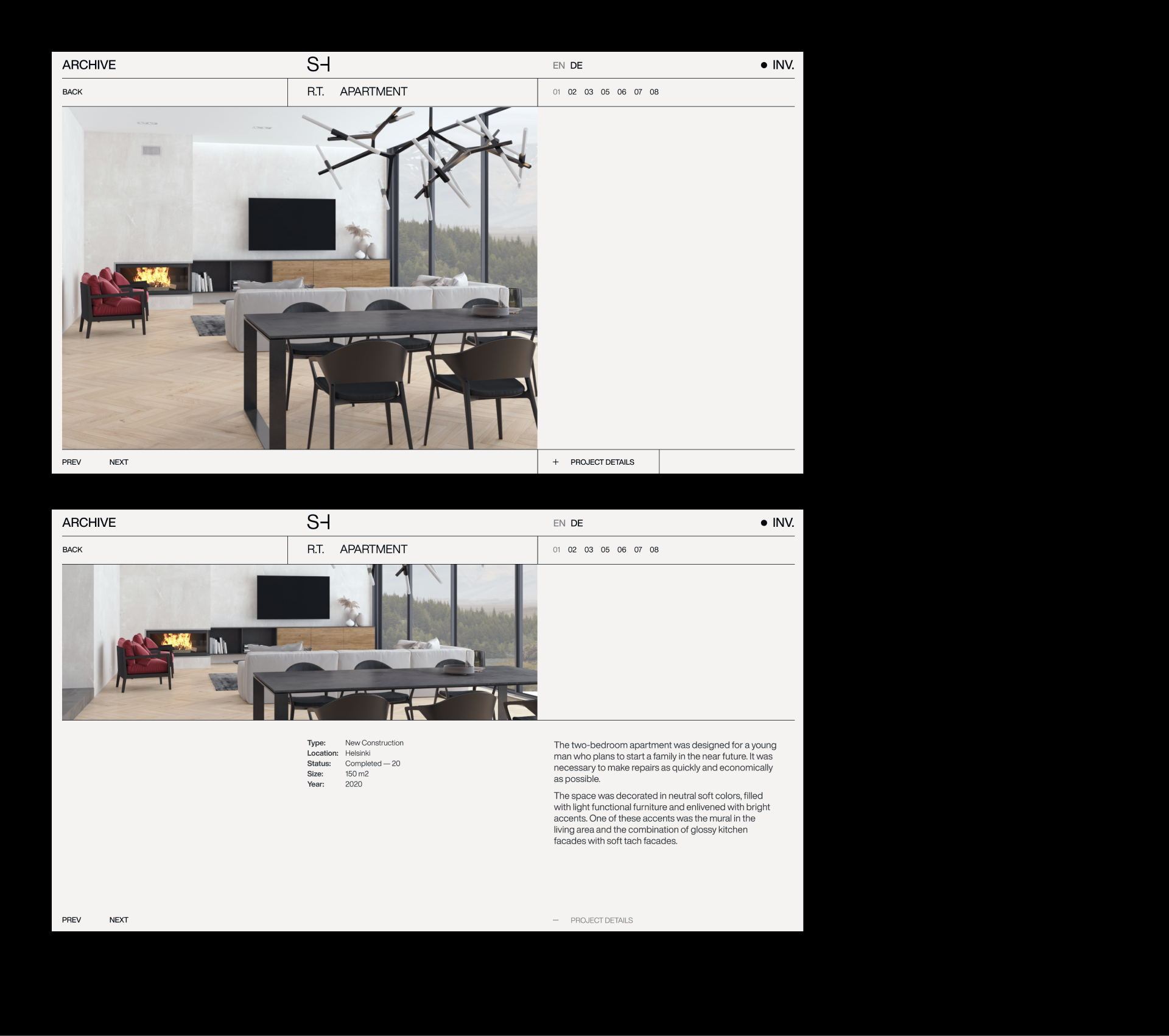
Task: Click the large living room image
Action: coord(300,278)
